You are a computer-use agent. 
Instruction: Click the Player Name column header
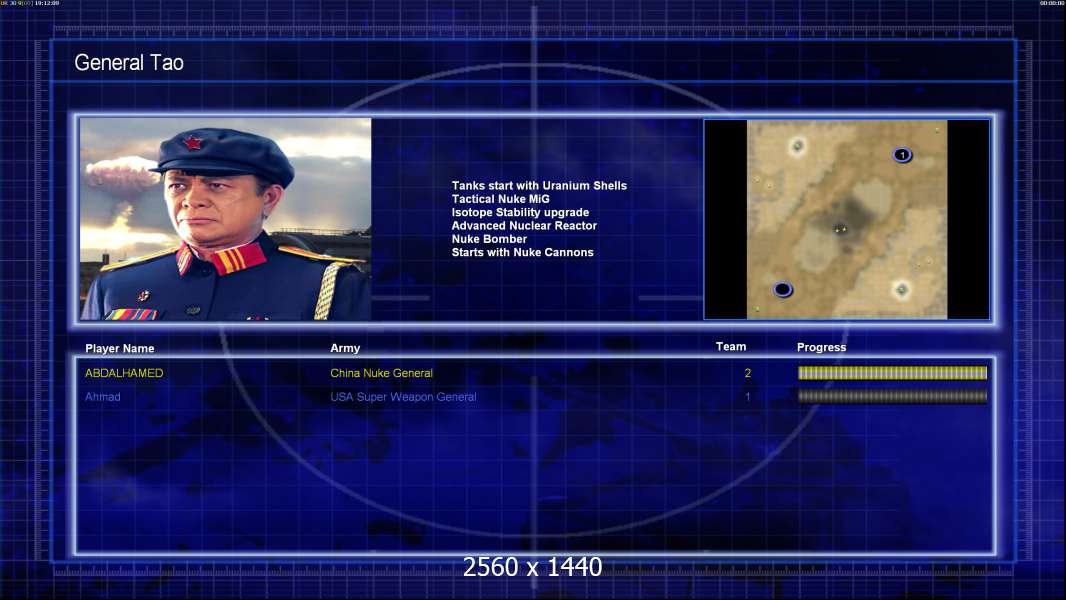[x=120, y=349]
